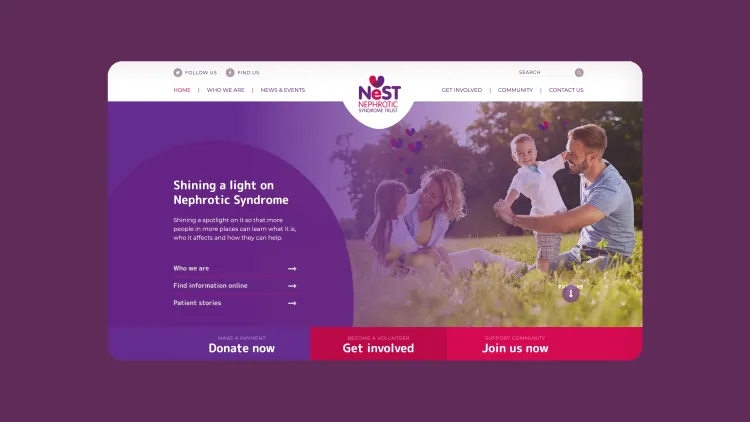This screenshot has height=422, width=750.
Task: Go to News & Events page
Action: (283, 90)
